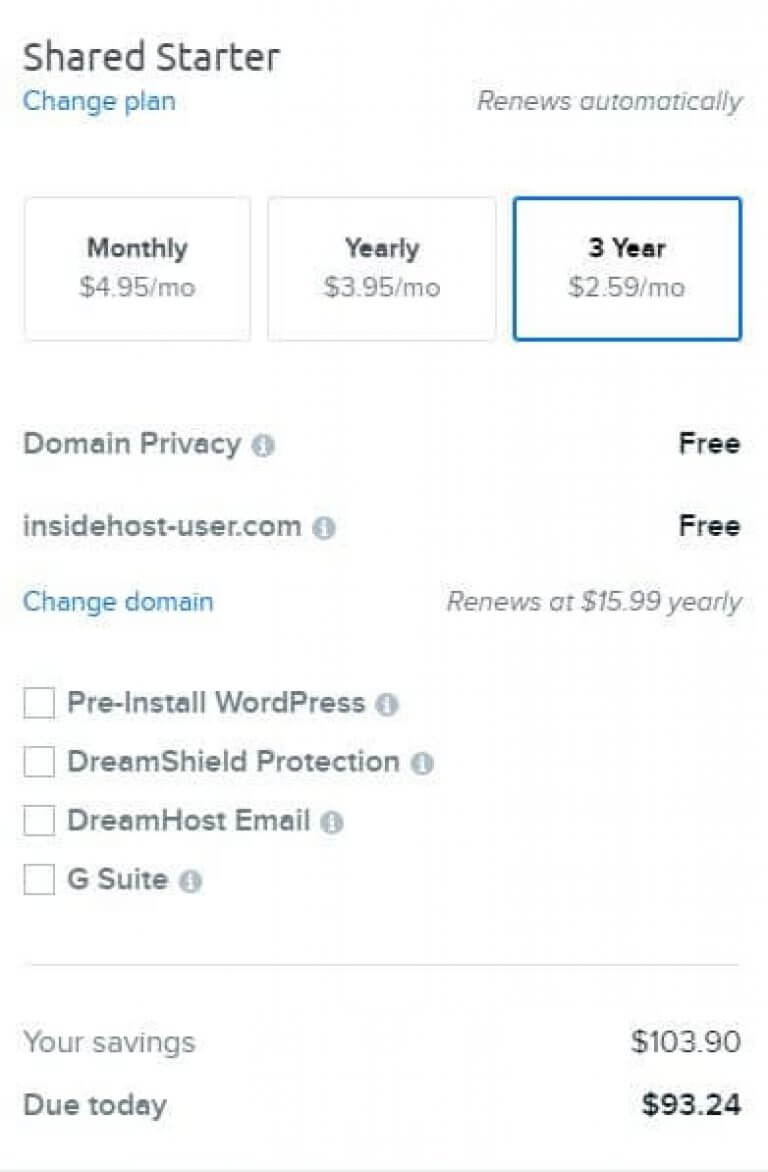
Task: Select the Monthly $4.95/mo billing option
Action: [136, 267]
